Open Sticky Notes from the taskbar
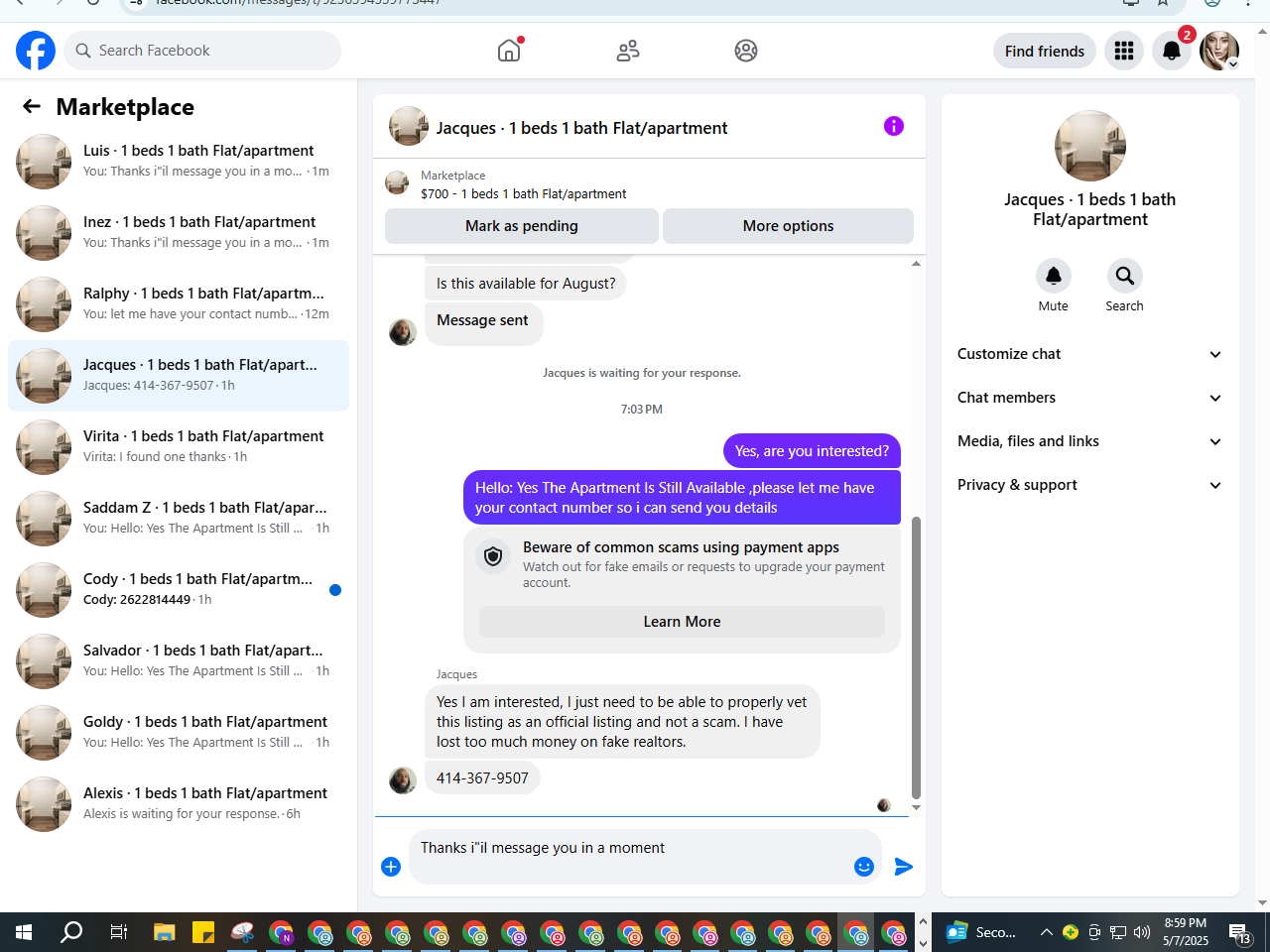The height and width of the screenshot is (952, 1270). click(203, 932)
